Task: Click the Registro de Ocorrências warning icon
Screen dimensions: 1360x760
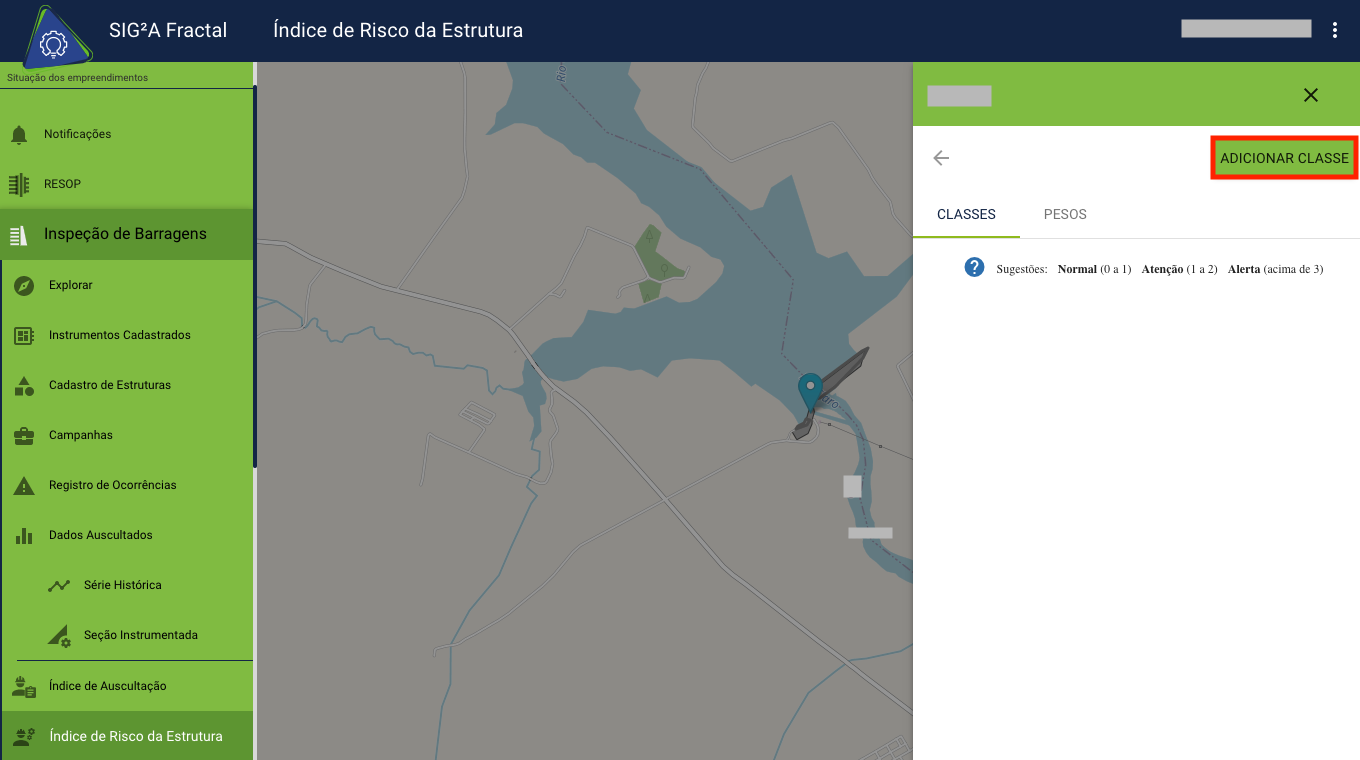Action: coord(25,486)
